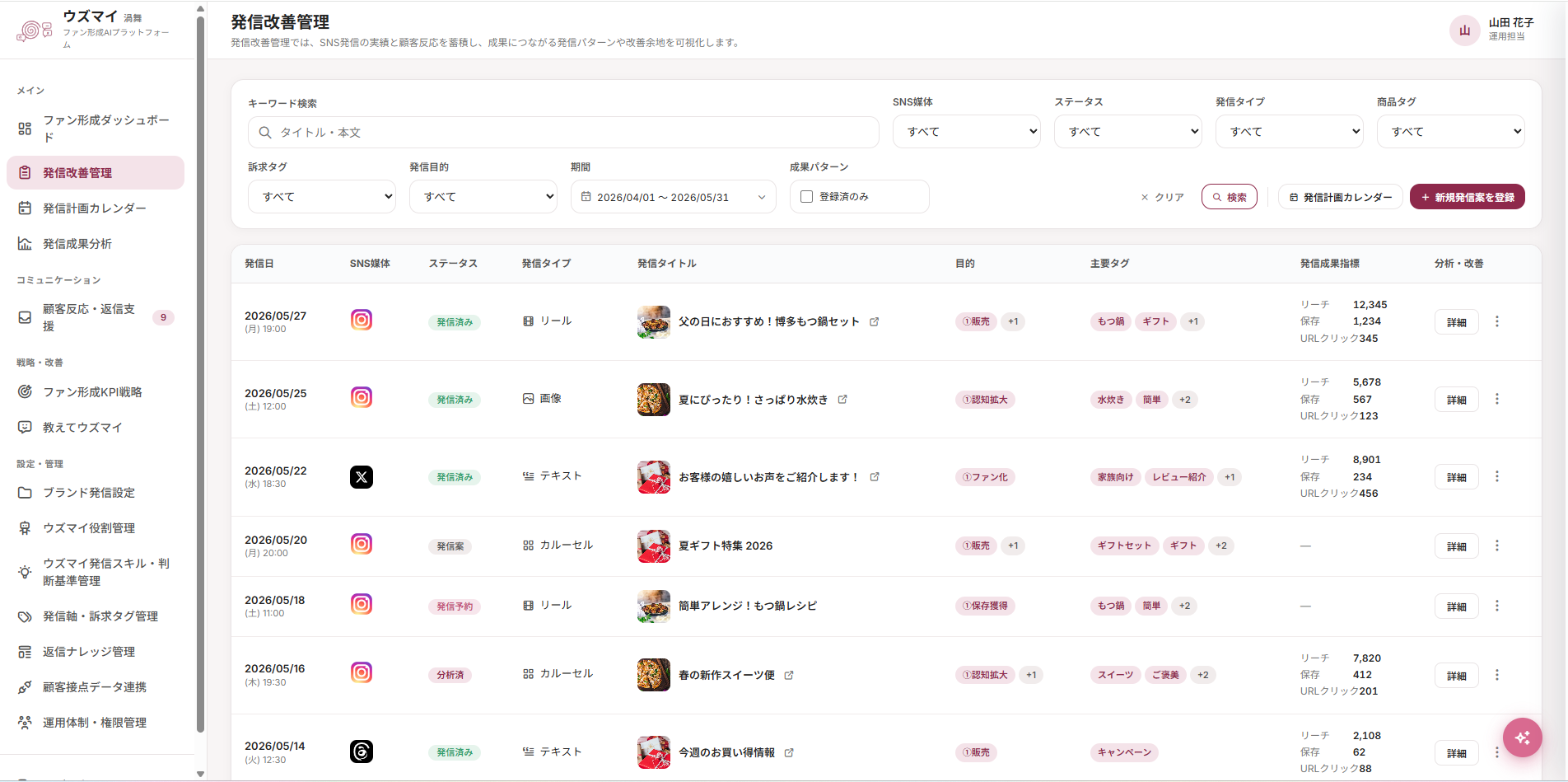Expand the 商品タグ filter dropdown
The image size is (1568, 782).
point(1451,132)
